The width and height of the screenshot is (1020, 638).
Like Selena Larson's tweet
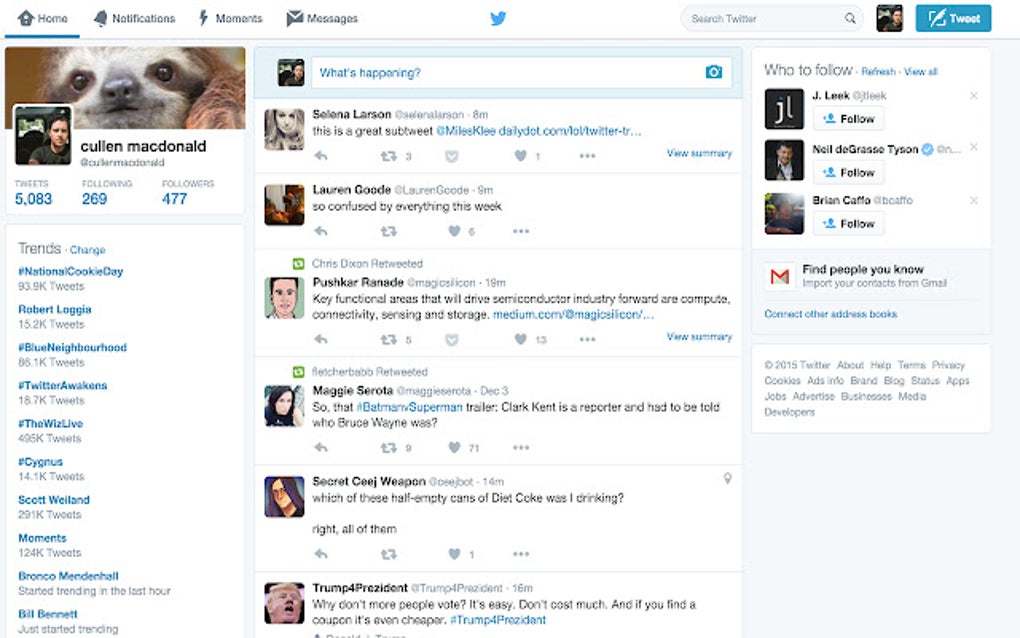[520, 156]
